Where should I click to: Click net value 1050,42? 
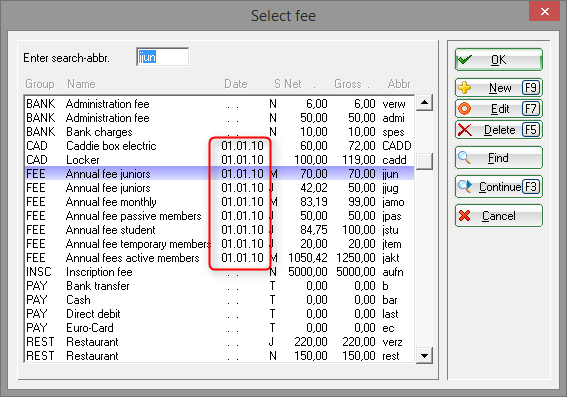[x=308, y=258]
